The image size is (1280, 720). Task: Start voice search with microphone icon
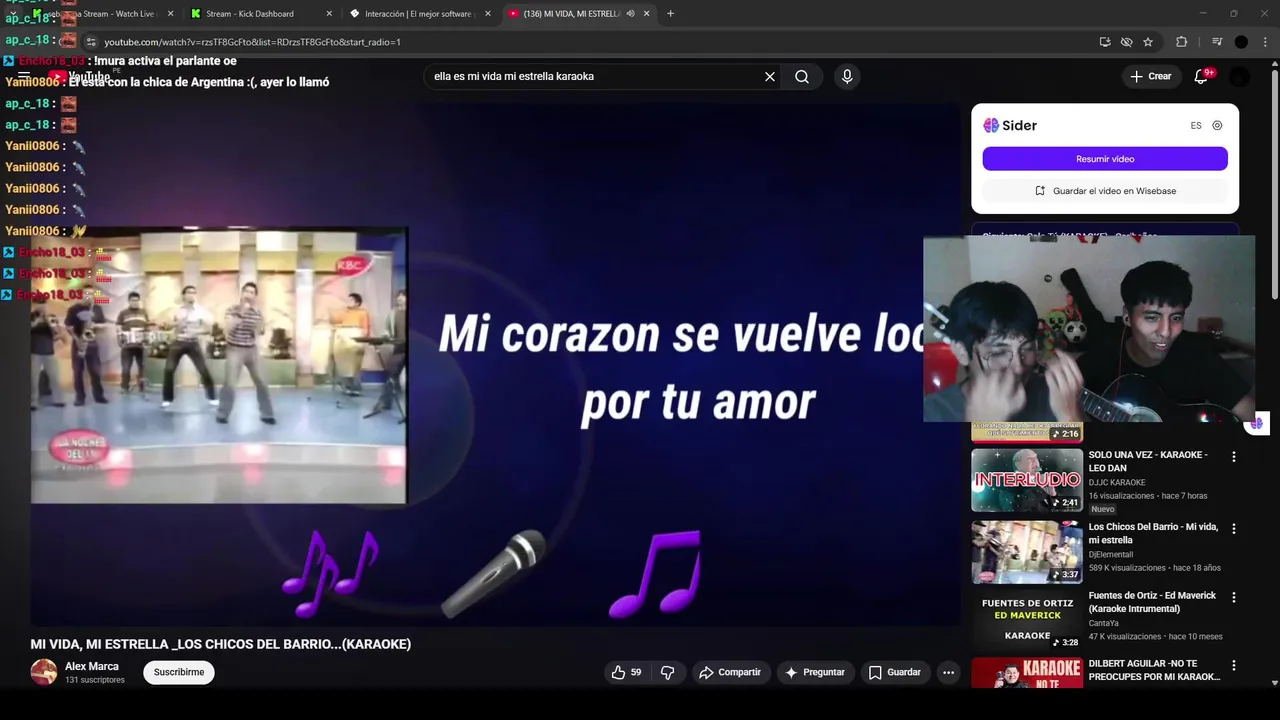[847, 76]
